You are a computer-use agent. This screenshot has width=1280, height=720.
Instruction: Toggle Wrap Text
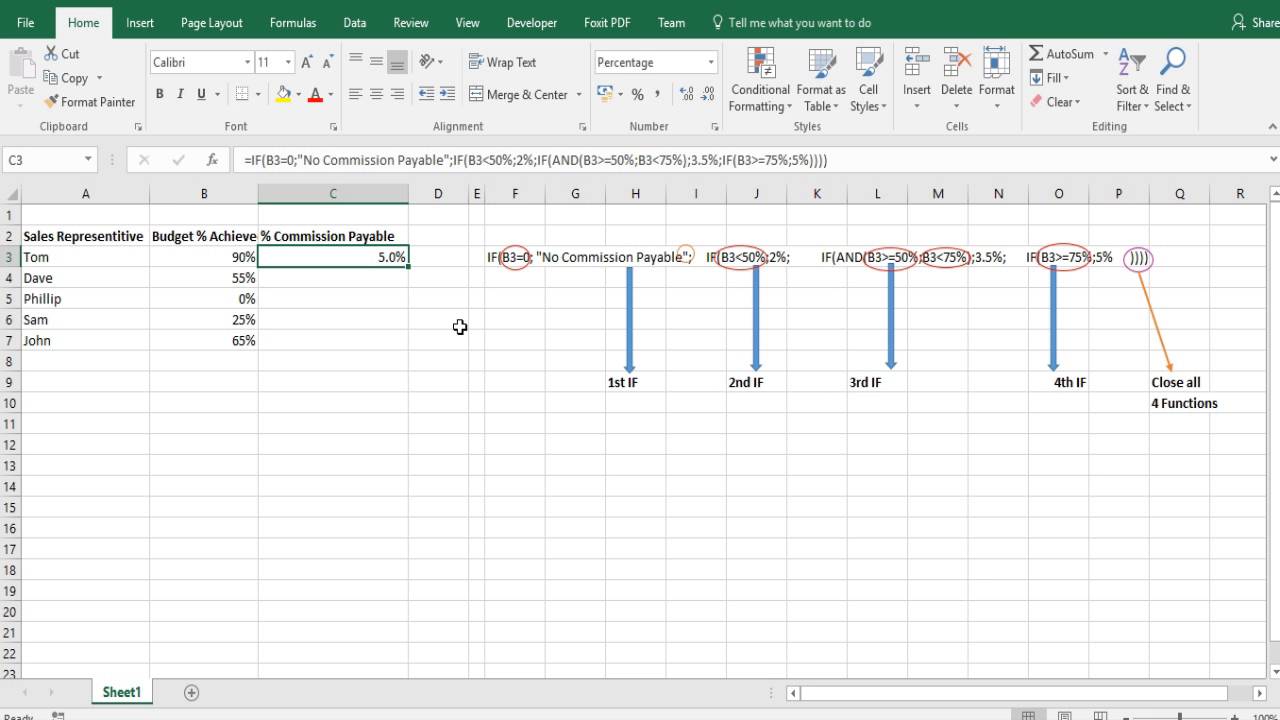[503, 62]
